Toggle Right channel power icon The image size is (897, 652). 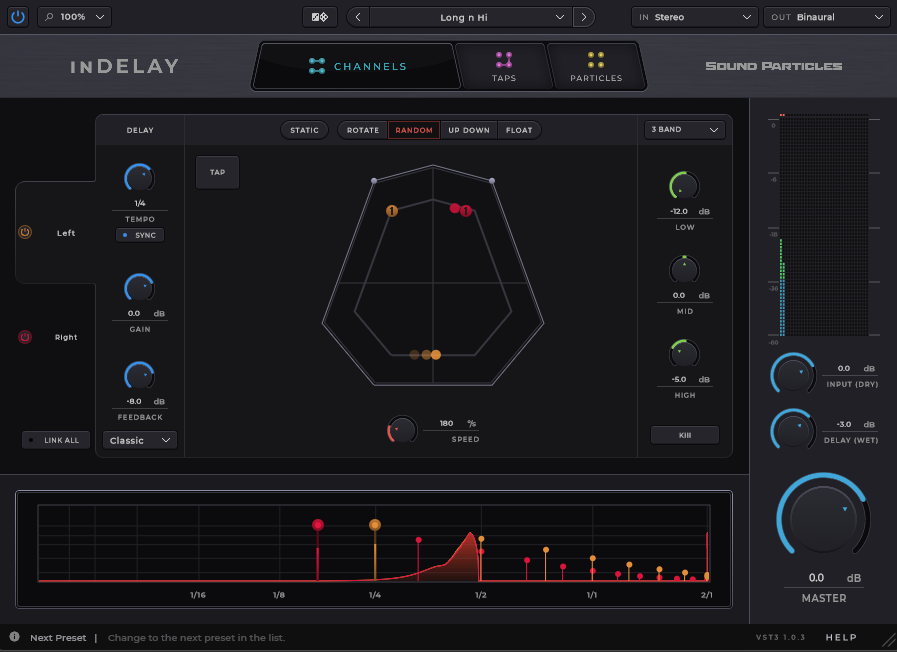[25, 337]
